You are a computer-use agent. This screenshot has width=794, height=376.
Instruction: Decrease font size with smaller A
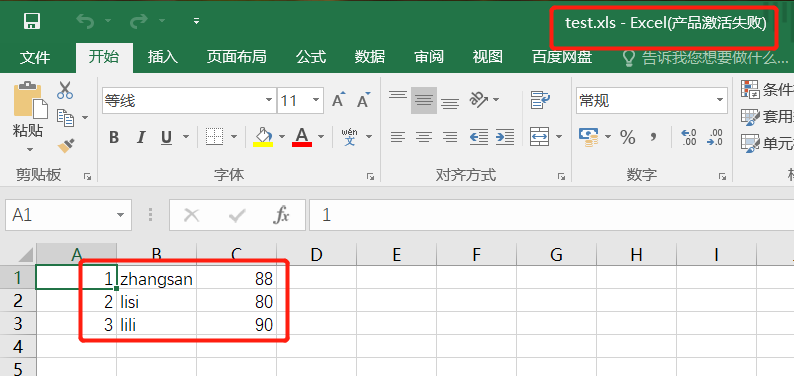364,100
